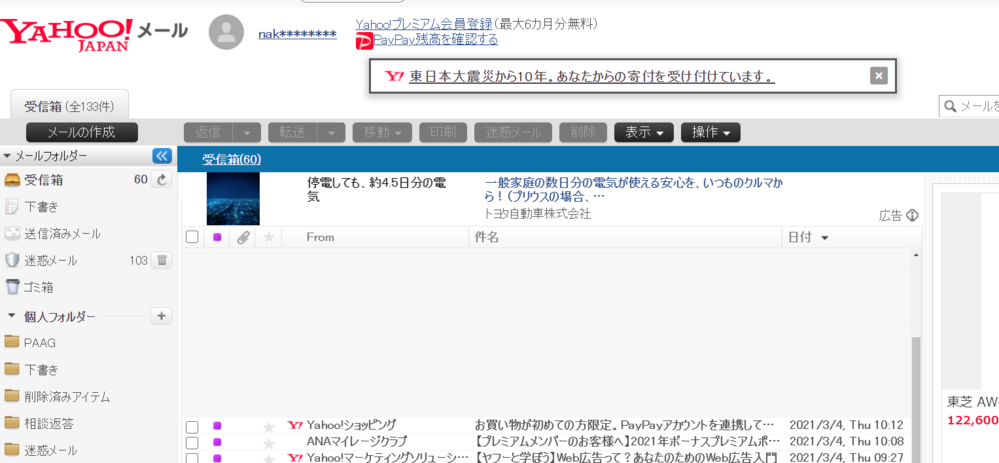Viewport: 999px width, 463px height.
Task: Click the 相談返答 folder icon
Action: (11, 422)
